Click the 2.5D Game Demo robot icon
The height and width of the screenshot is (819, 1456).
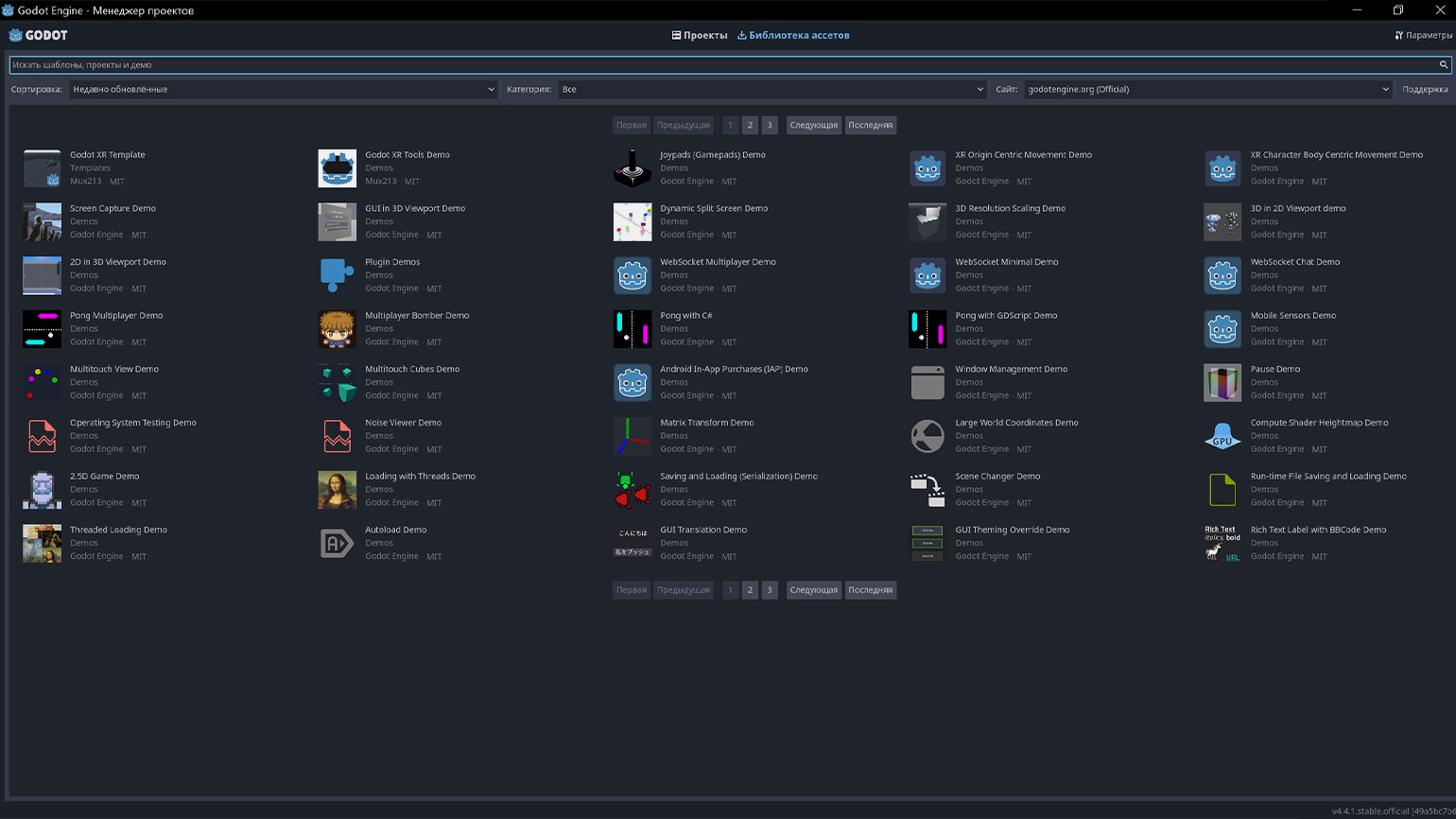pos(42,490)
